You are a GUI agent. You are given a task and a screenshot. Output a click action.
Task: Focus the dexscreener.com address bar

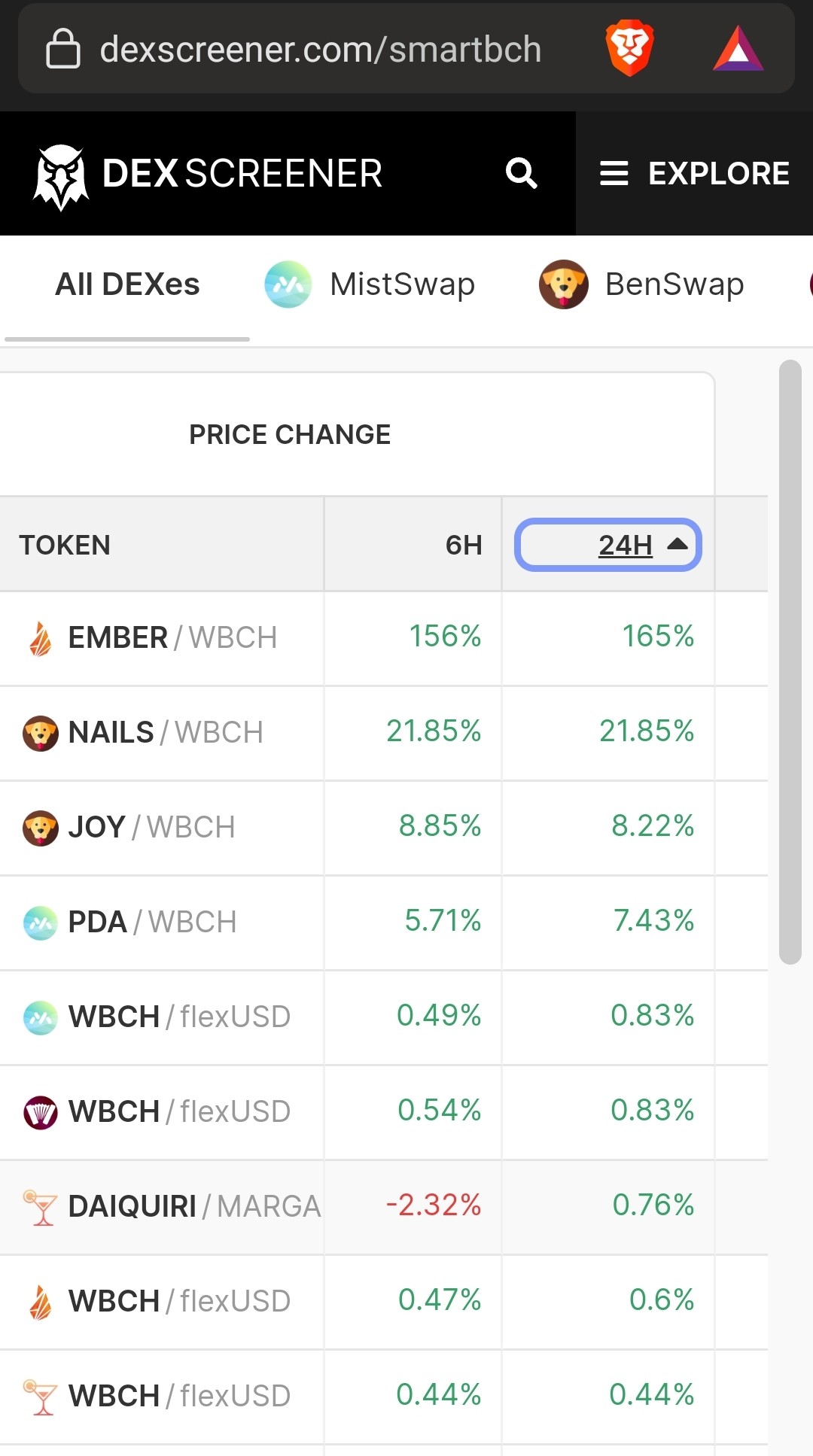tap(321, 50)
